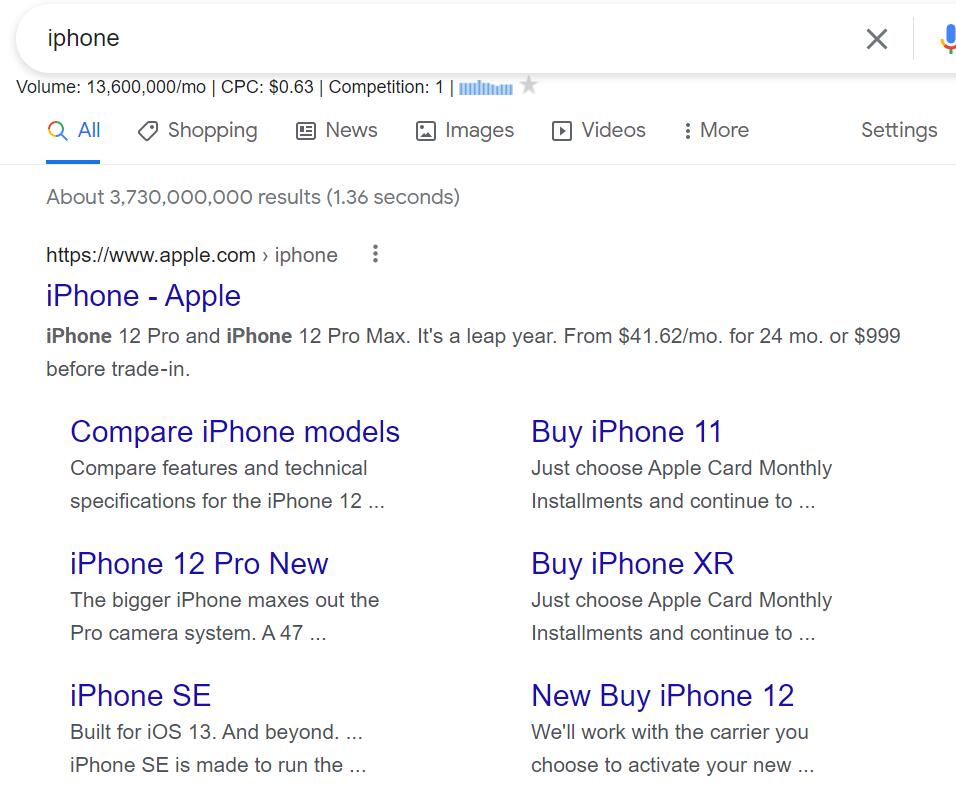Image resolution: width=956 pixels, height=801 pixels.
Task: Click the About 3,730,000,000 results count
Action: click(x=253, y=198)
